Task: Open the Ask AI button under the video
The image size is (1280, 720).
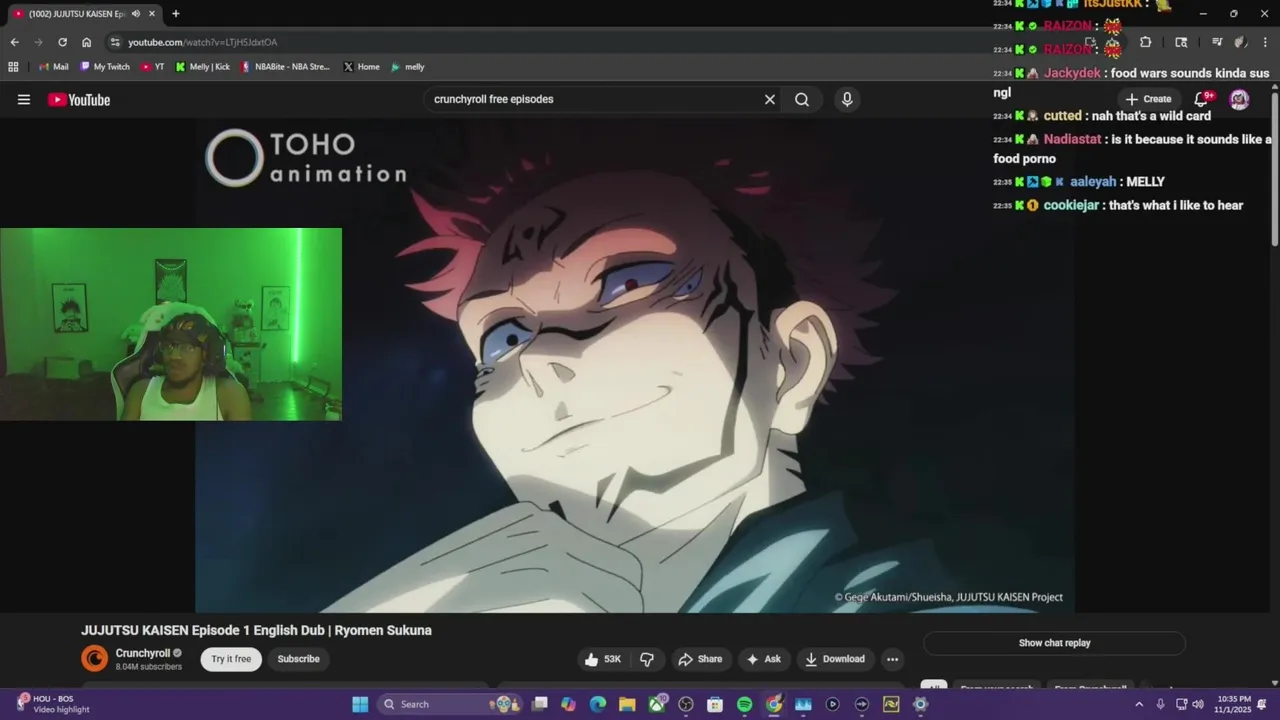Action: pos(763,659)
